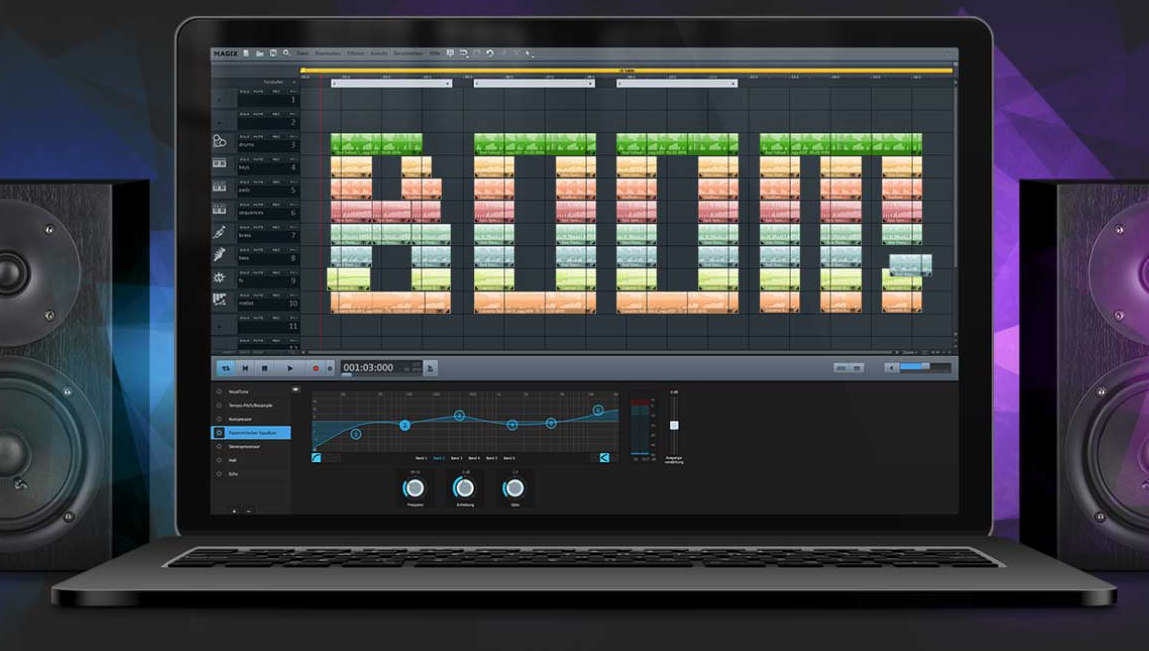Mute the drums track
The image size is (1149, 651).
259,137
